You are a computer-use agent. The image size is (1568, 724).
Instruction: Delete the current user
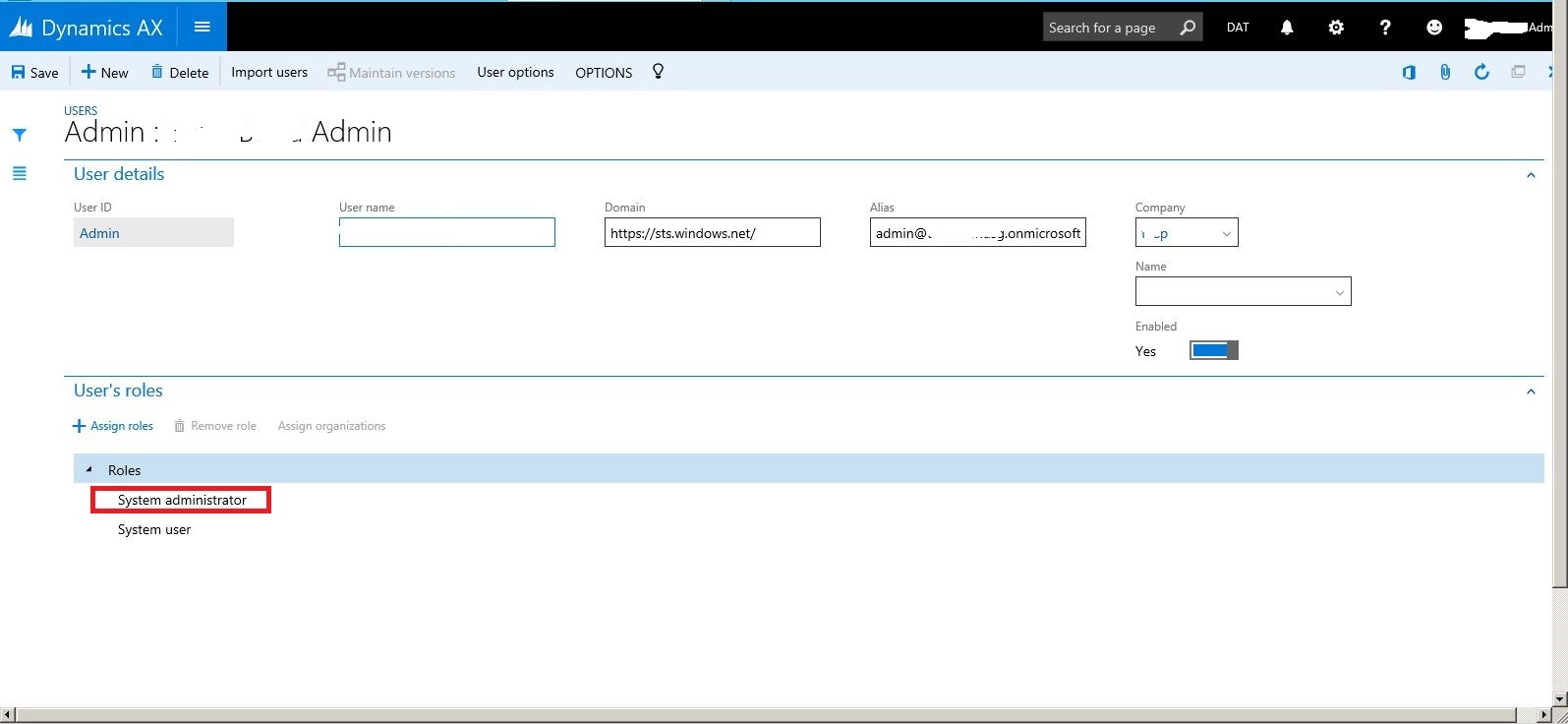coord(179,72)
